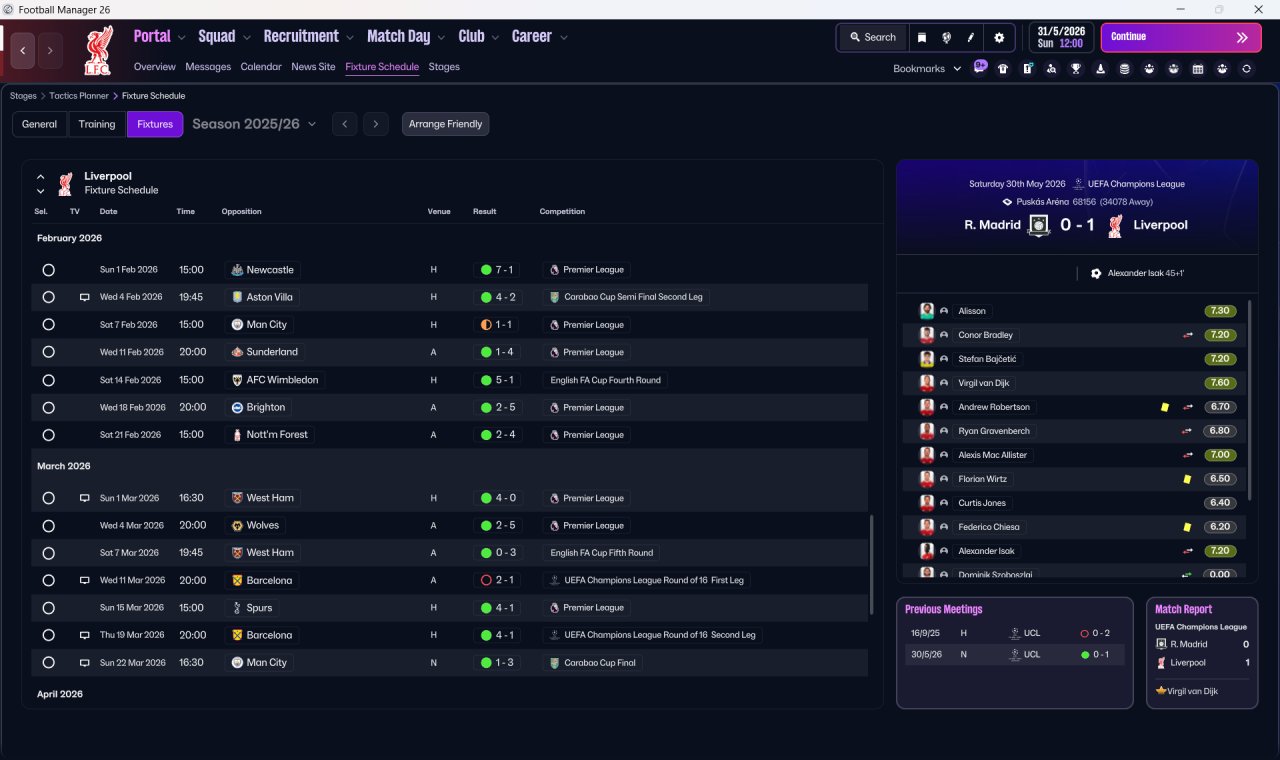Image resolution: width=1280 pixels, height=760 pixels.
Task: Click the Liverpool club crest in header
Action: pos(98,50)
